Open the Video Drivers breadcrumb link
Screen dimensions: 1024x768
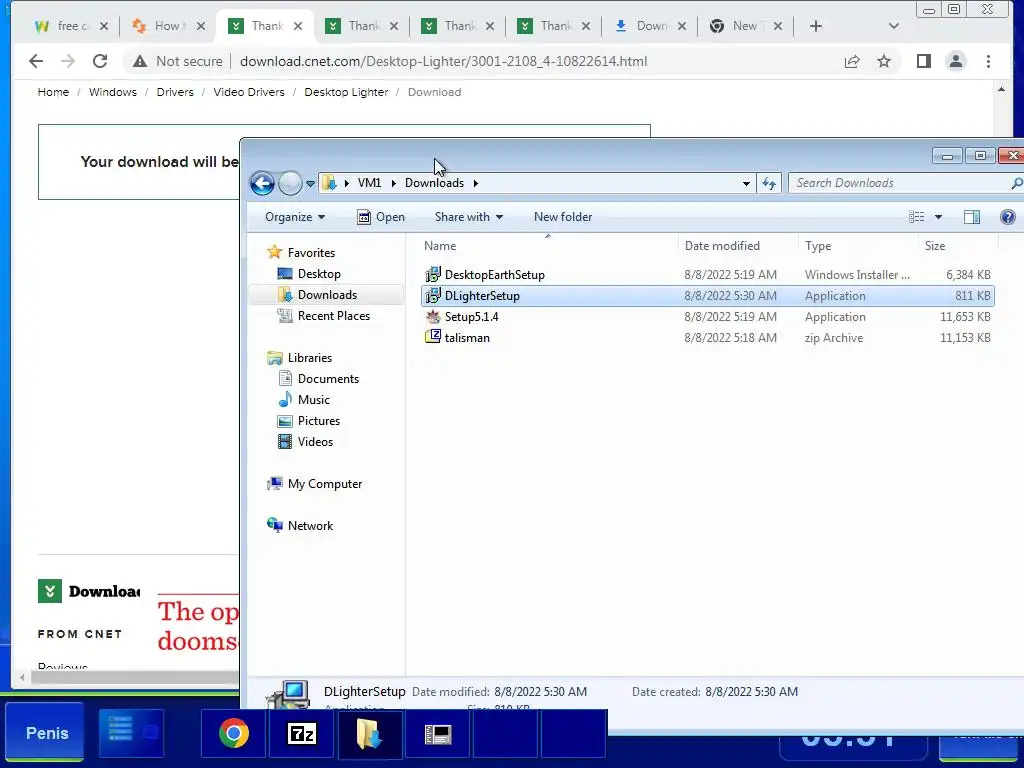click(249, 92)
